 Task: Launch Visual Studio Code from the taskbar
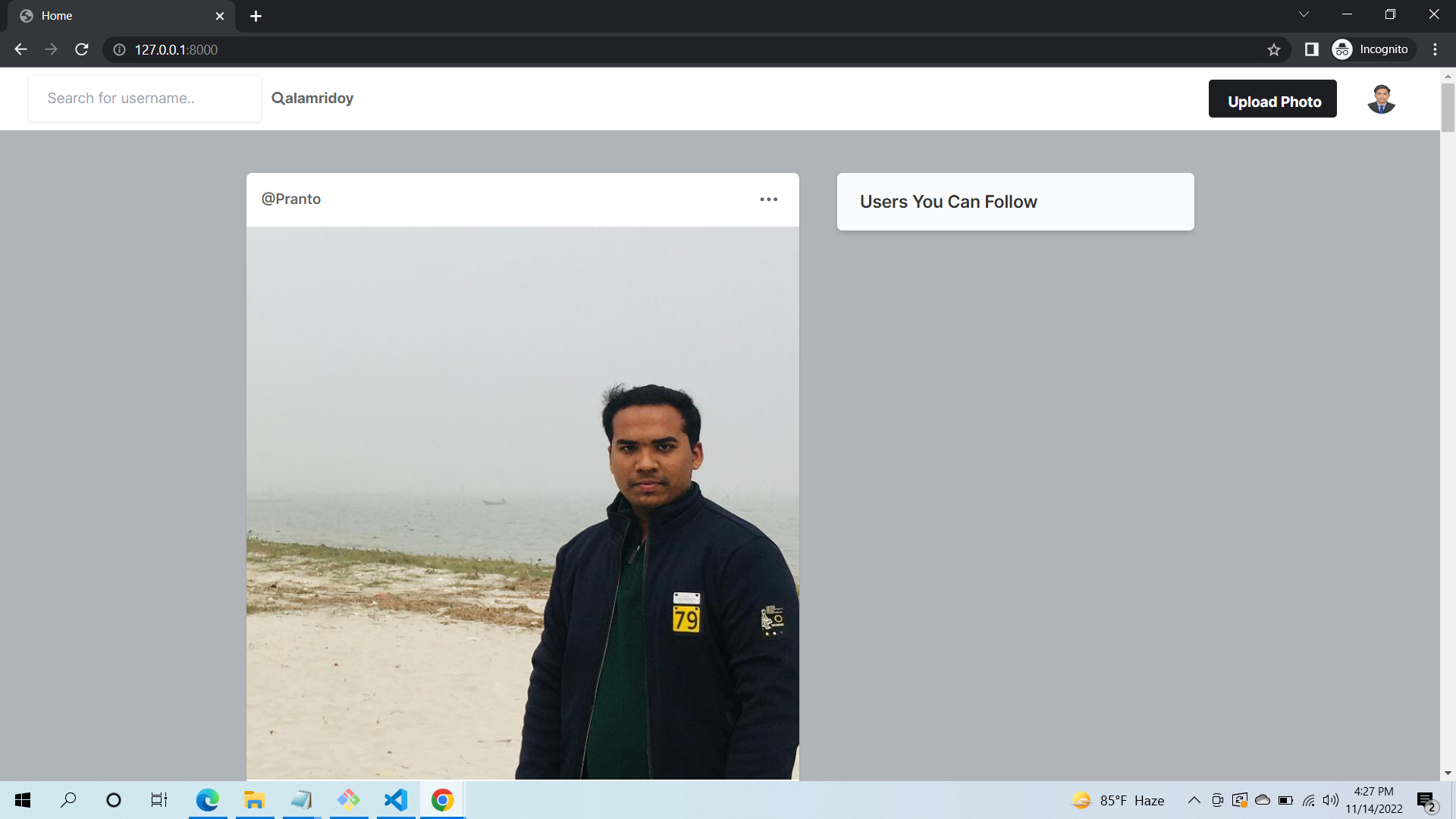pos(395,799)
